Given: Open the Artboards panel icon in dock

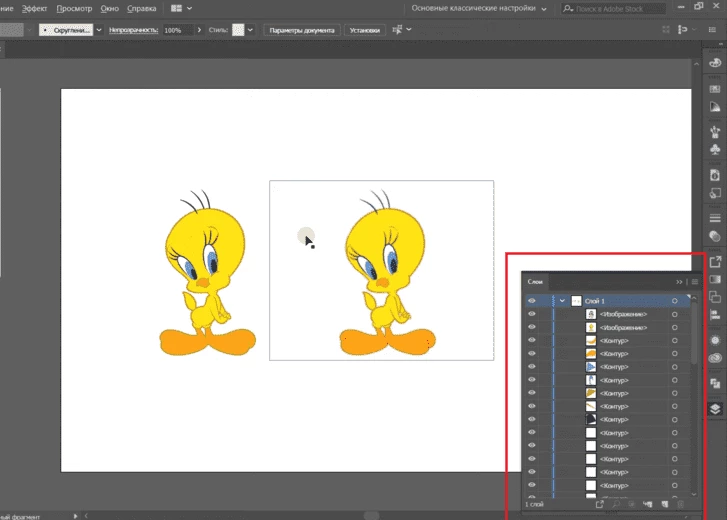Looking at the screenshot, I should click(715, 383).
